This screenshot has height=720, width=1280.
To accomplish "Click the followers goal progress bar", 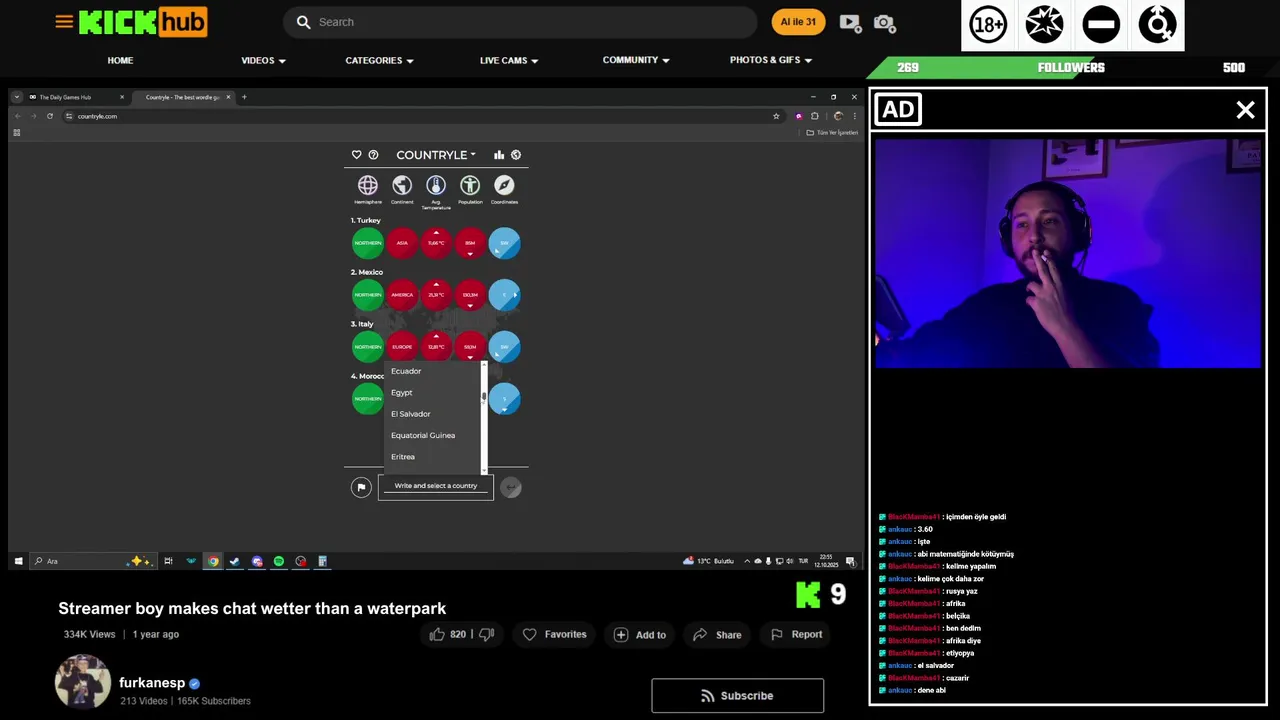I will 1070,67.
